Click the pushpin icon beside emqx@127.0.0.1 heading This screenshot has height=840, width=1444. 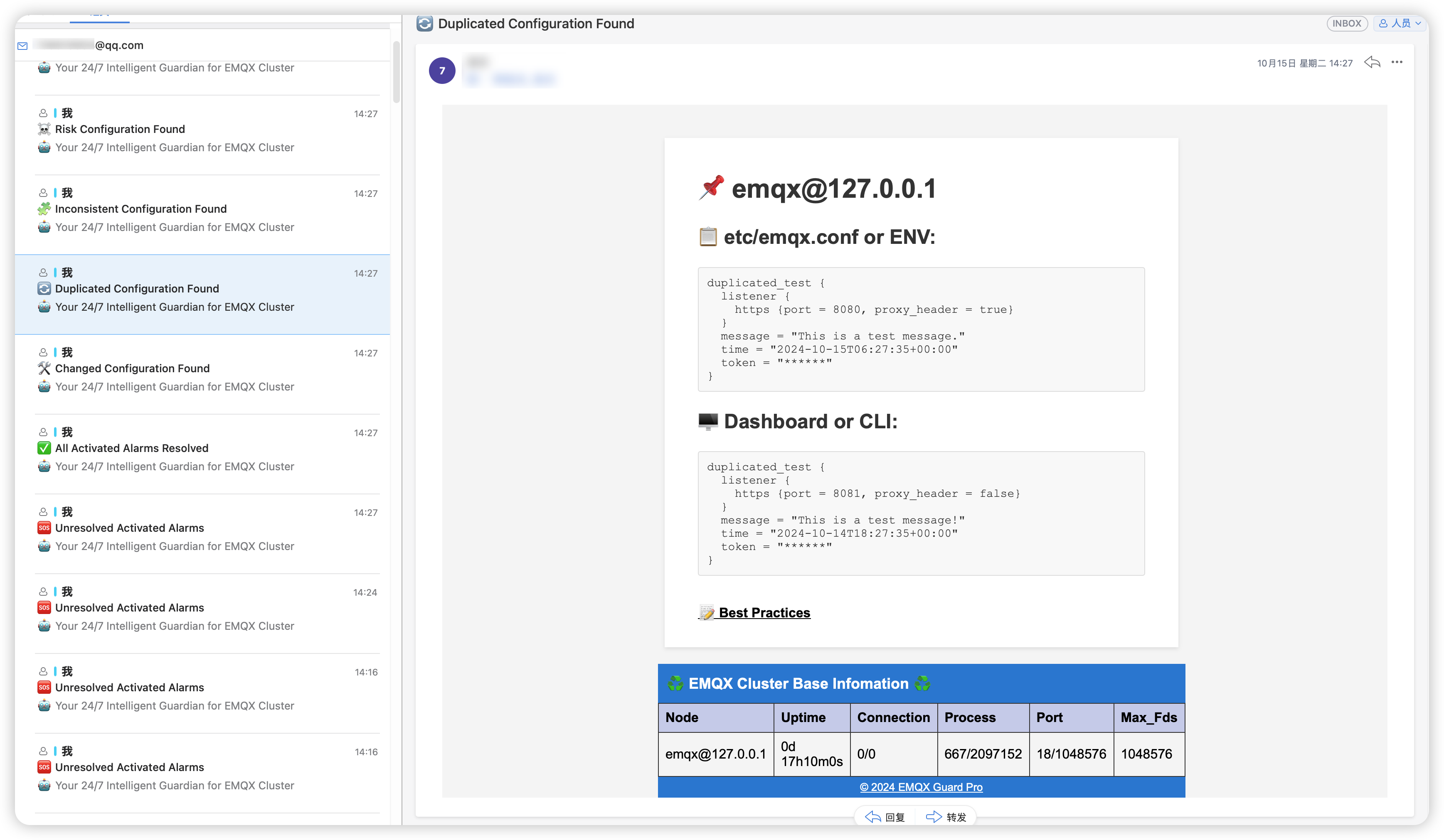711,188
